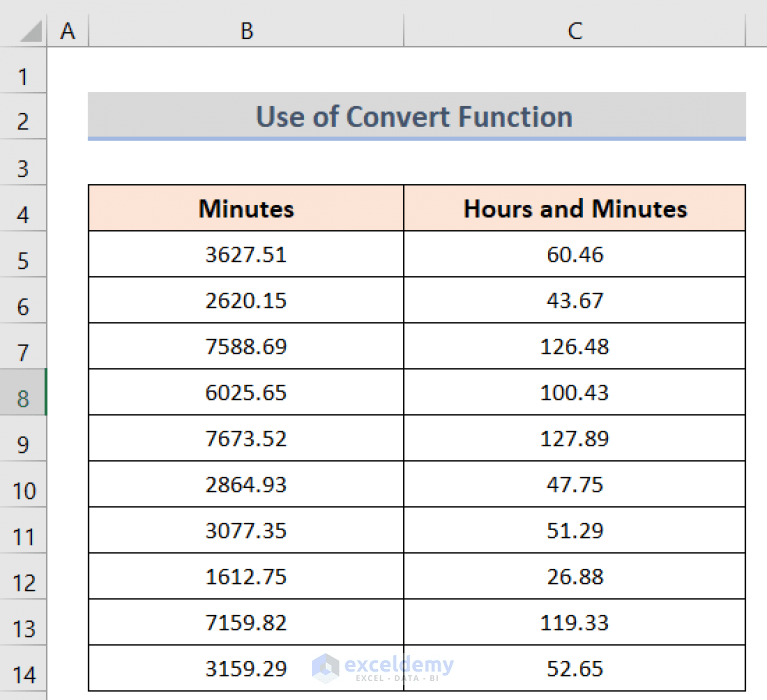Screen dimensions: 767x700
Task: Select row 10 header
Action: click(x=23, y=484)
